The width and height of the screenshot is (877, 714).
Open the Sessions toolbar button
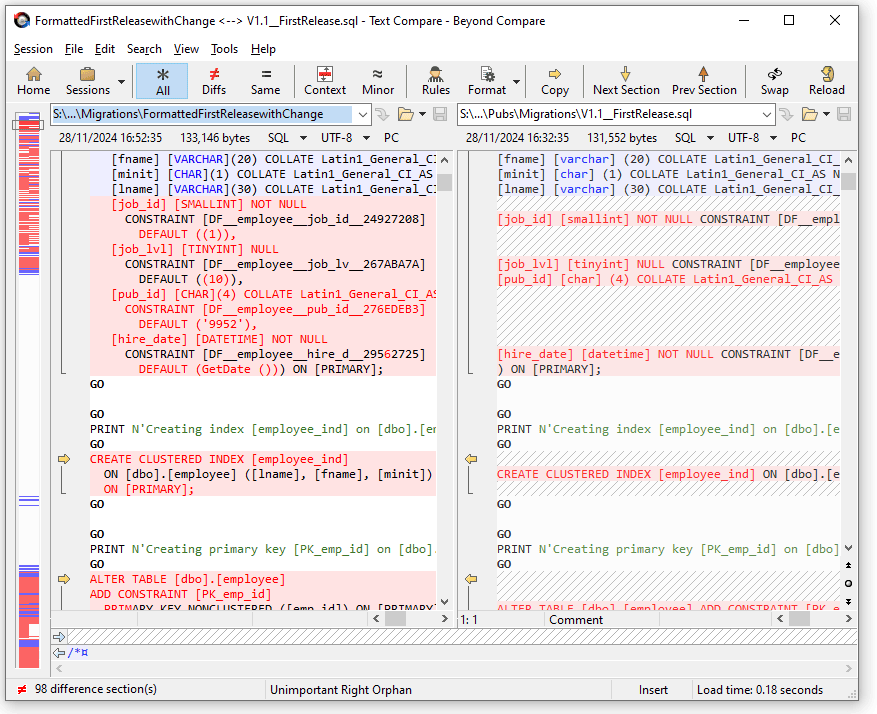[88, 82]
